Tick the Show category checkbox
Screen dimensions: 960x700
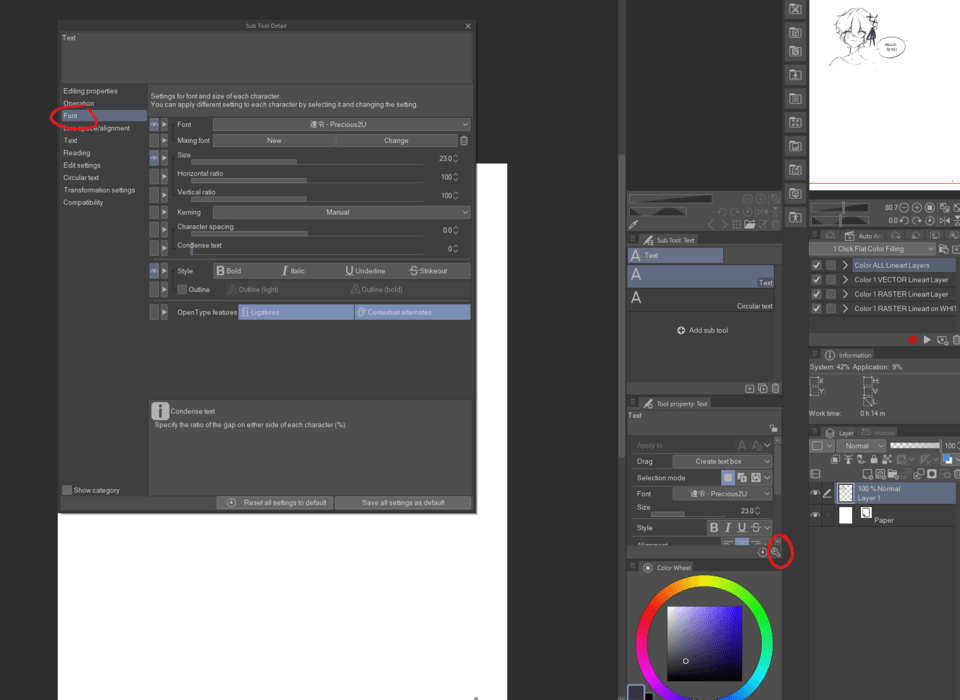(67, 490)
